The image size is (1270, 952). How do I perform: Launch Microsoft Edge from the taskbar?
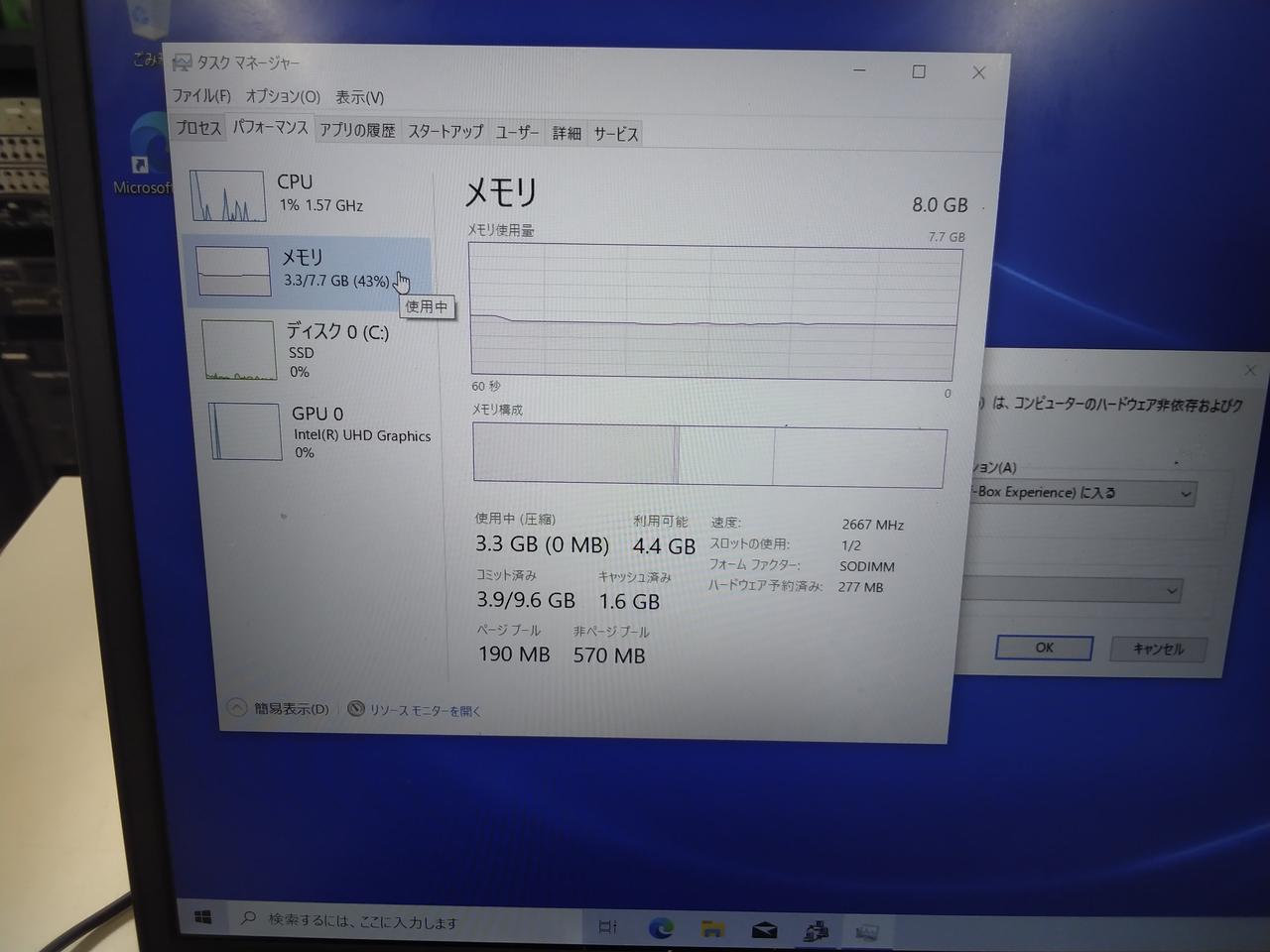(x=661, y=928)
